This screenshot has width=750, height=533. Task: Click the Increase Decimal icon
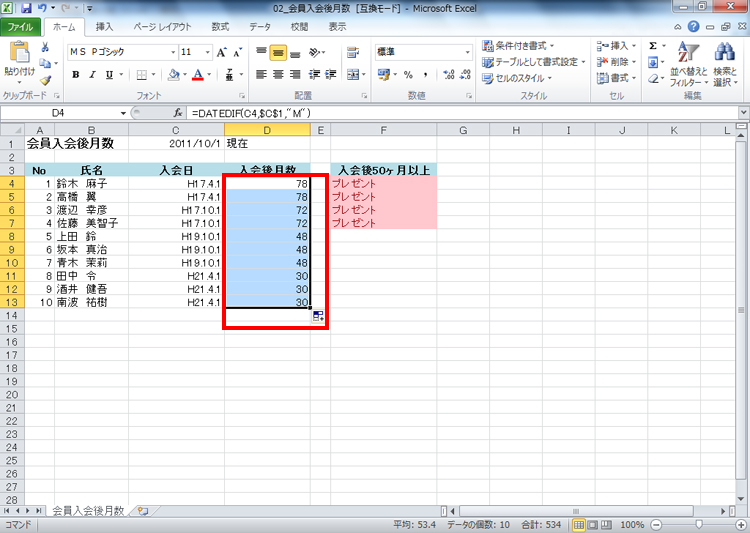tap(449, 75)
